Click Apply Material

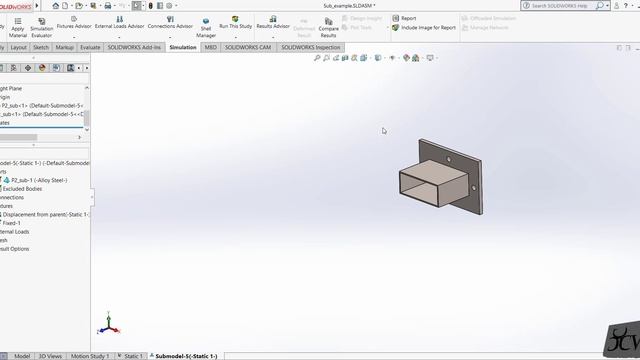(18, 27)
